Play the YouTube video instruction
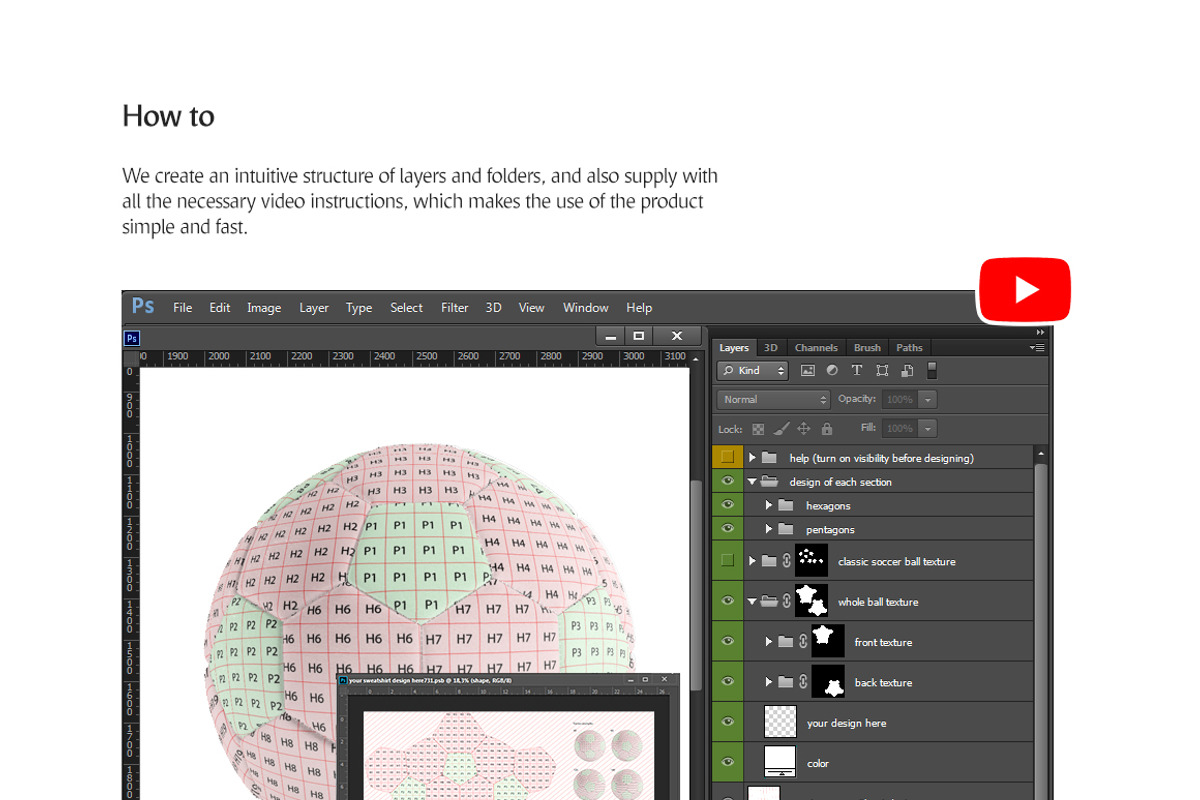This screenshot has width=1200, height=800. point(1024,290)
